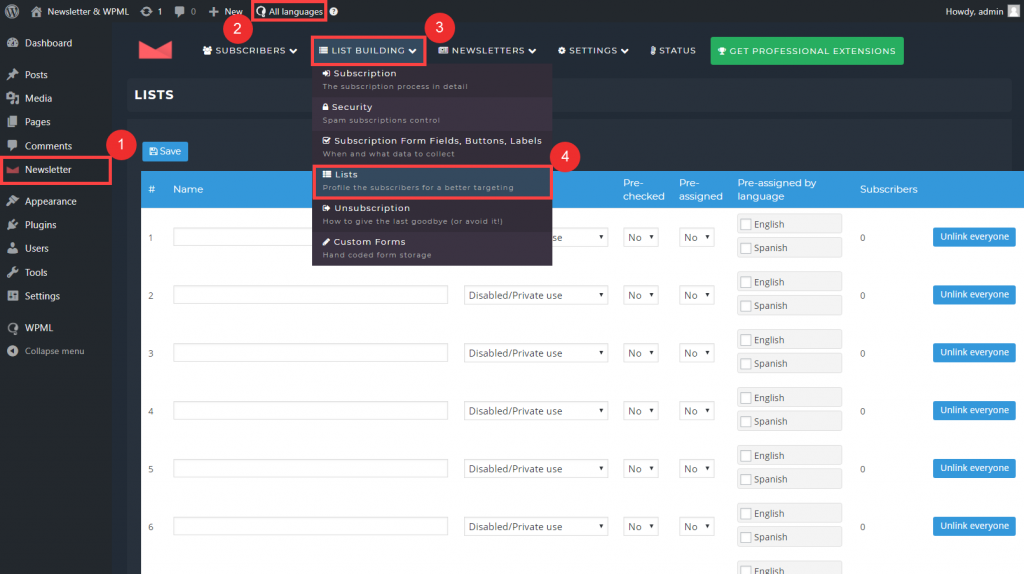1024x574 pixels.
Task: Open list 2 Disabled/Private use dropdown
Action: pos(536,295)
